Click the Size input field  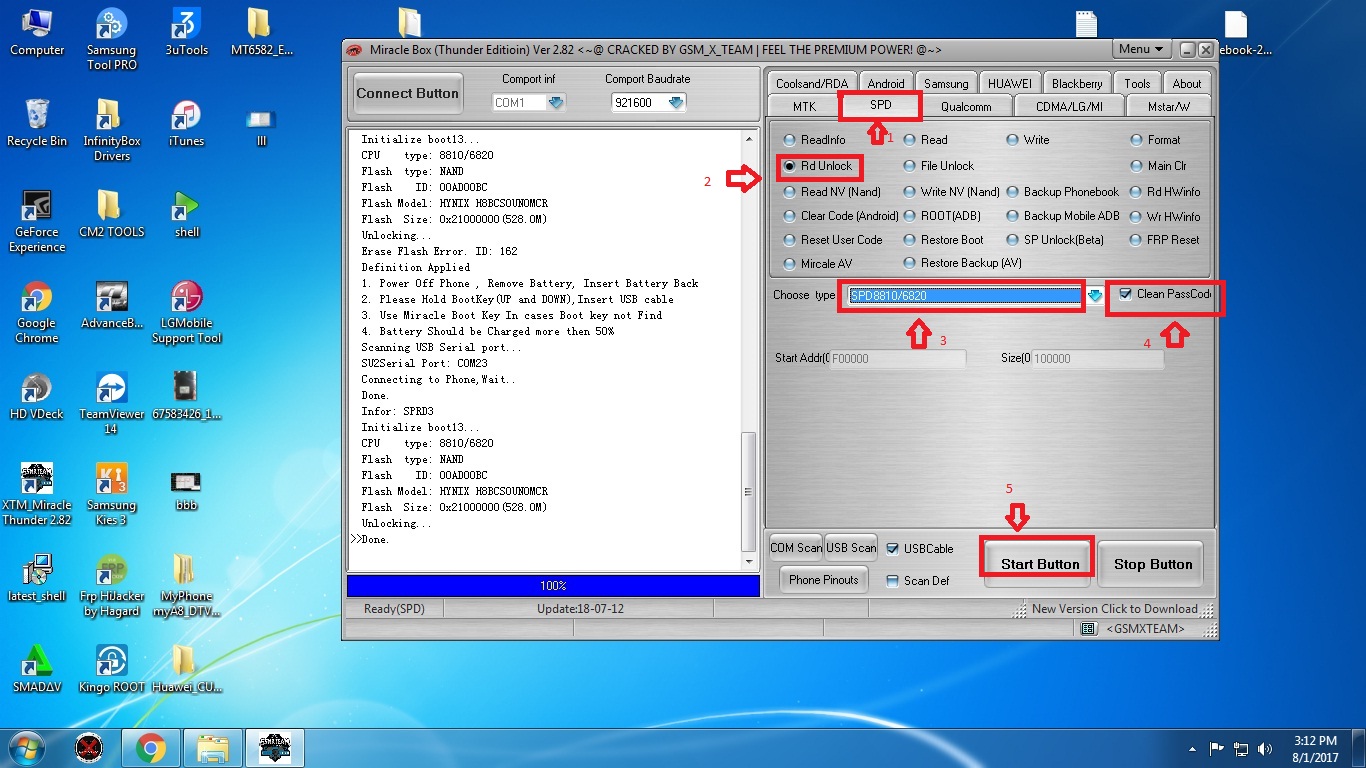click(1098, 358)
